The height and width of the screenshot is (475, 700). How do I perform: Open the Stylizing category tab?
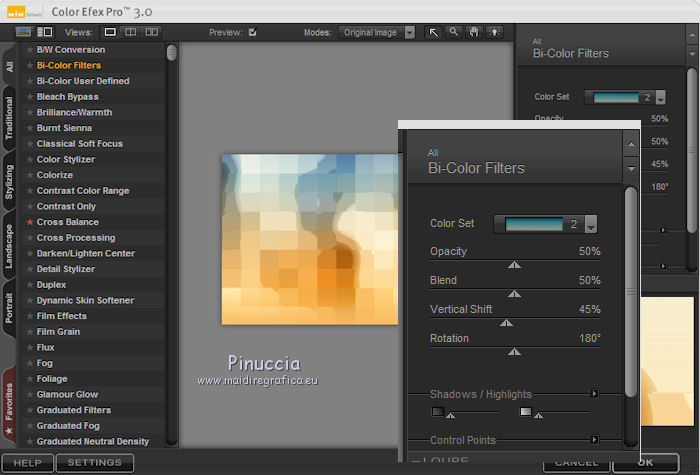(9, 182)
